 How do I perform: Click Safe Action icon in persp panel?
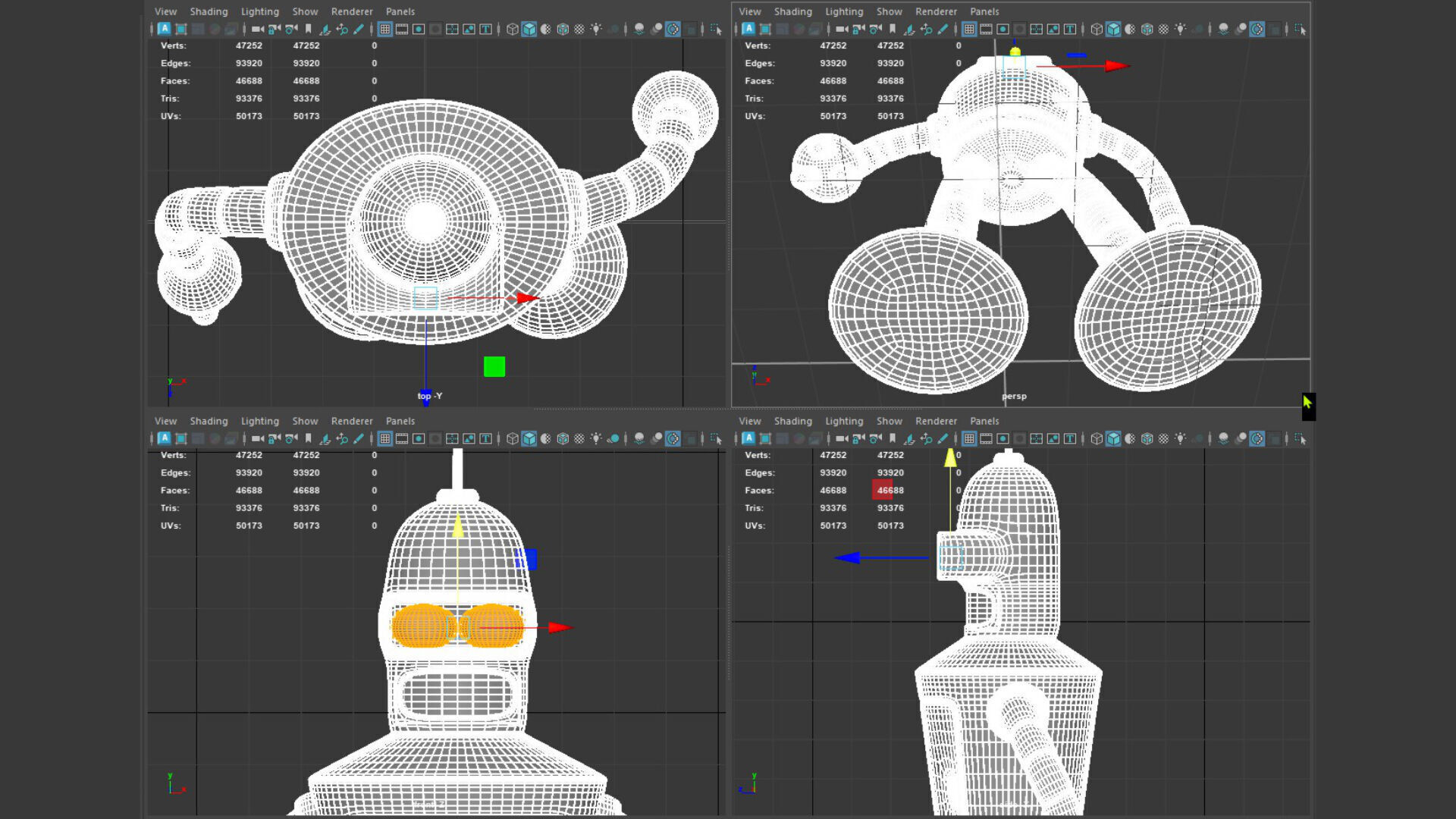click(x=1053, y=30)
